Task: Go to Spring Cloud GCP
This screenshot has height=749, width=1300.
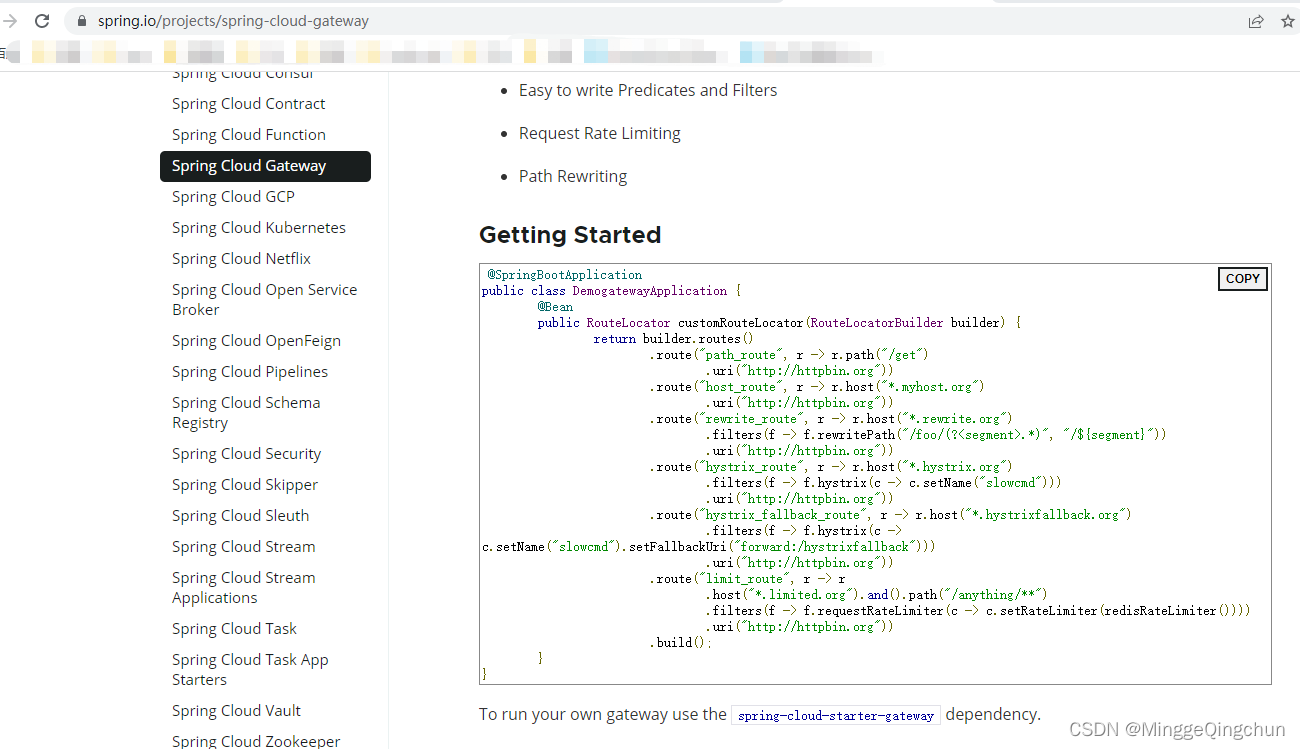Action: (233, 197)
